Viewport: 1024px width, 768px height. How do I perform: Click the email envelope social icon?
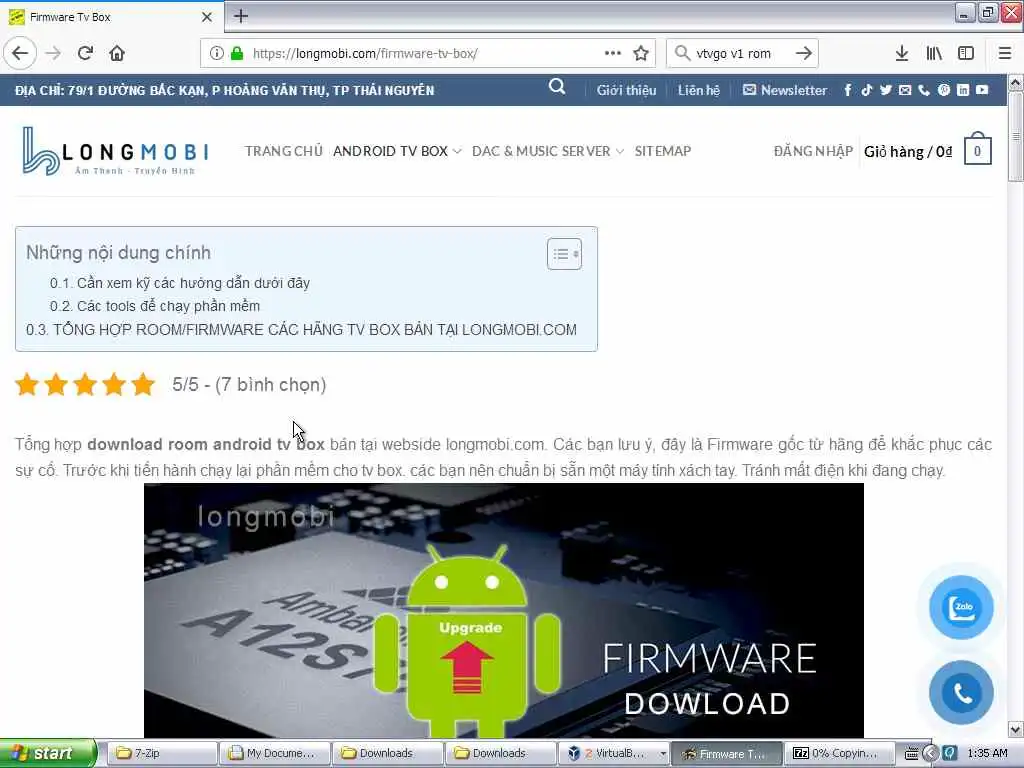click(x=904, y=90)
